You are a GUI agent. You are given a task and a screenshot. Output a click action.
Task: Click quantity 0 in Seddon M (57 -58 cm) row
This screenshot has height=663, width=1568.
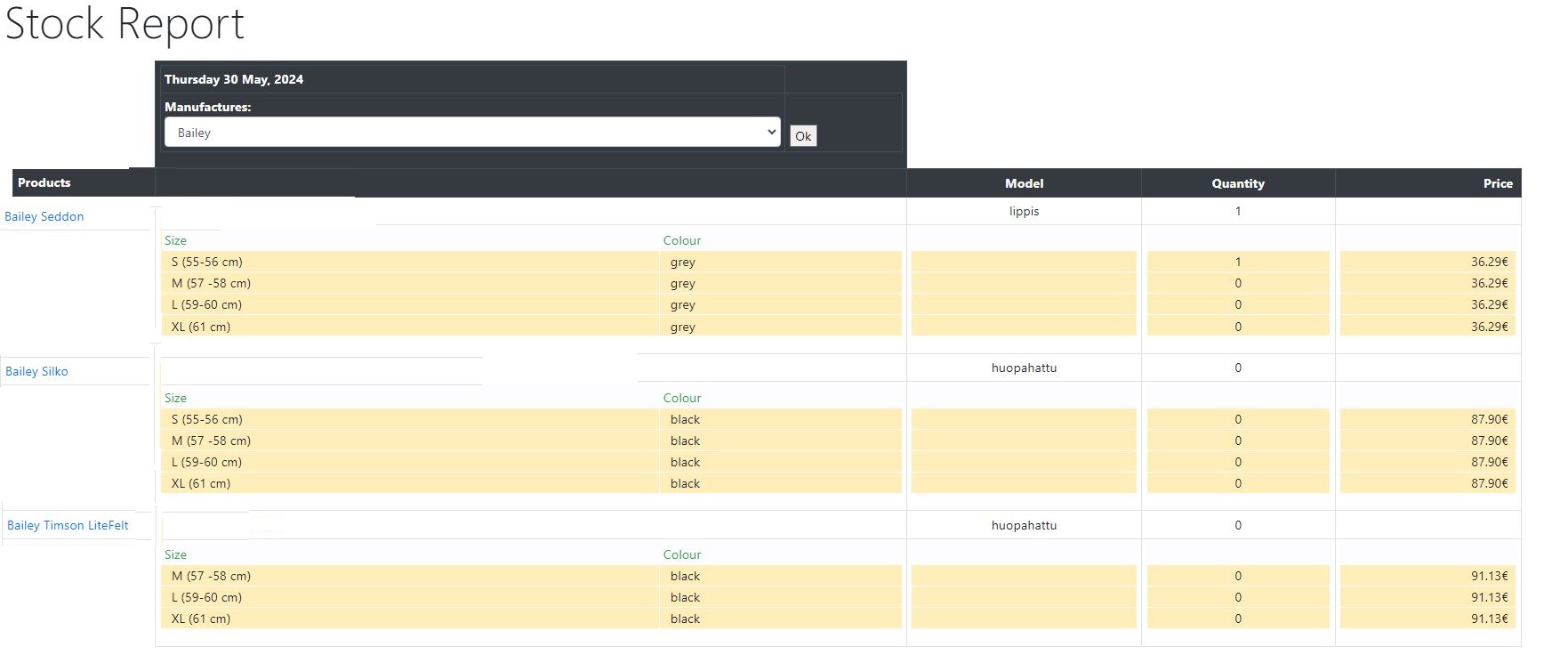(x=1238, y=283)
